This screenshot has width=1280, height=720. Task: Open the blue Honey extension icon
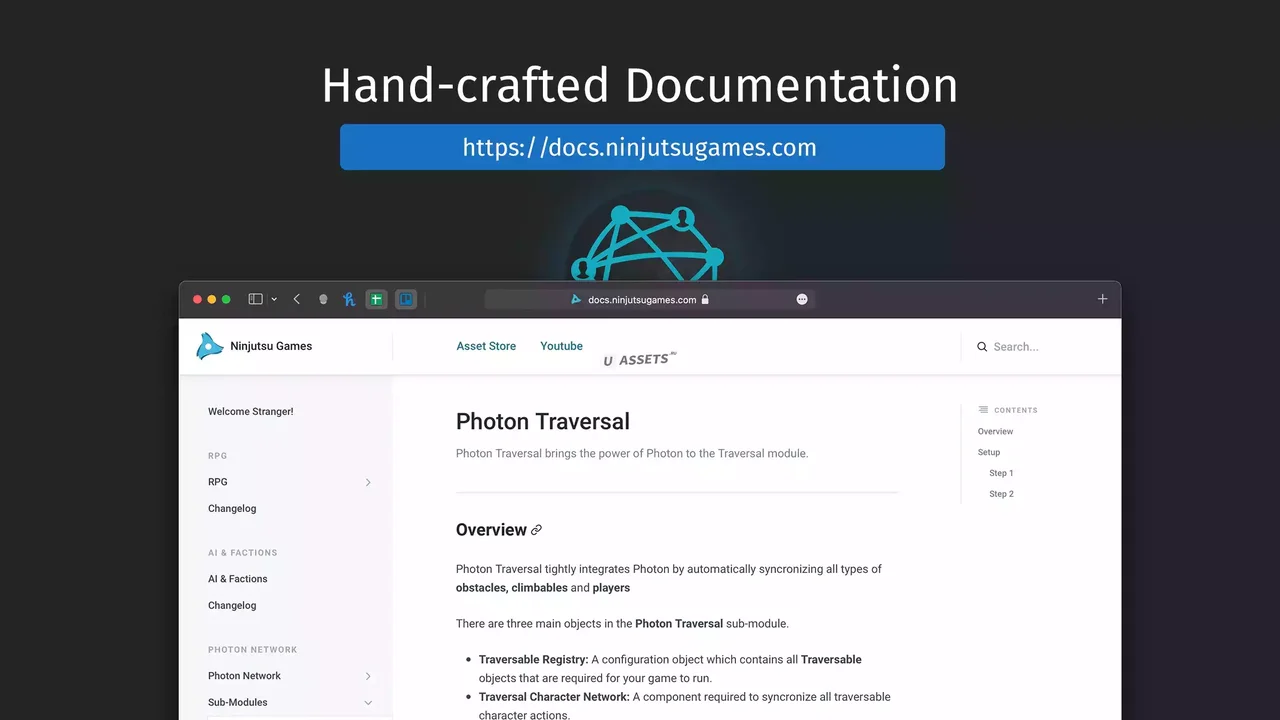(349, 299)
